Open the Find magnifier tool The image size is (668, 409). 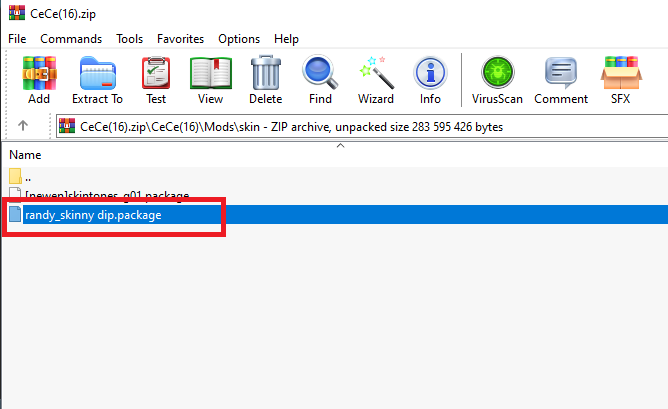(x=320, y=80)
